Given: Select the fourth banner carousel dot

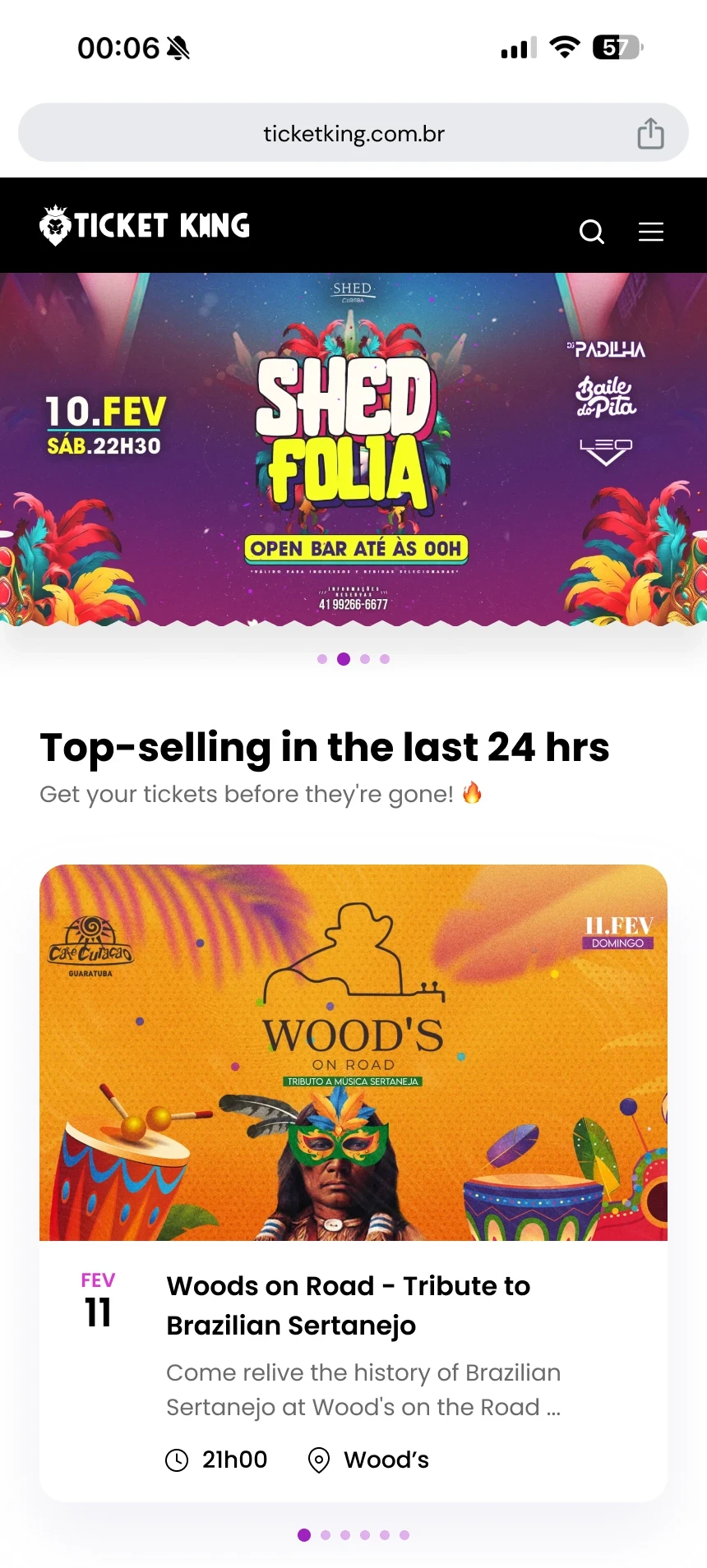Looking at the screenshot, I should coord(385,659).
